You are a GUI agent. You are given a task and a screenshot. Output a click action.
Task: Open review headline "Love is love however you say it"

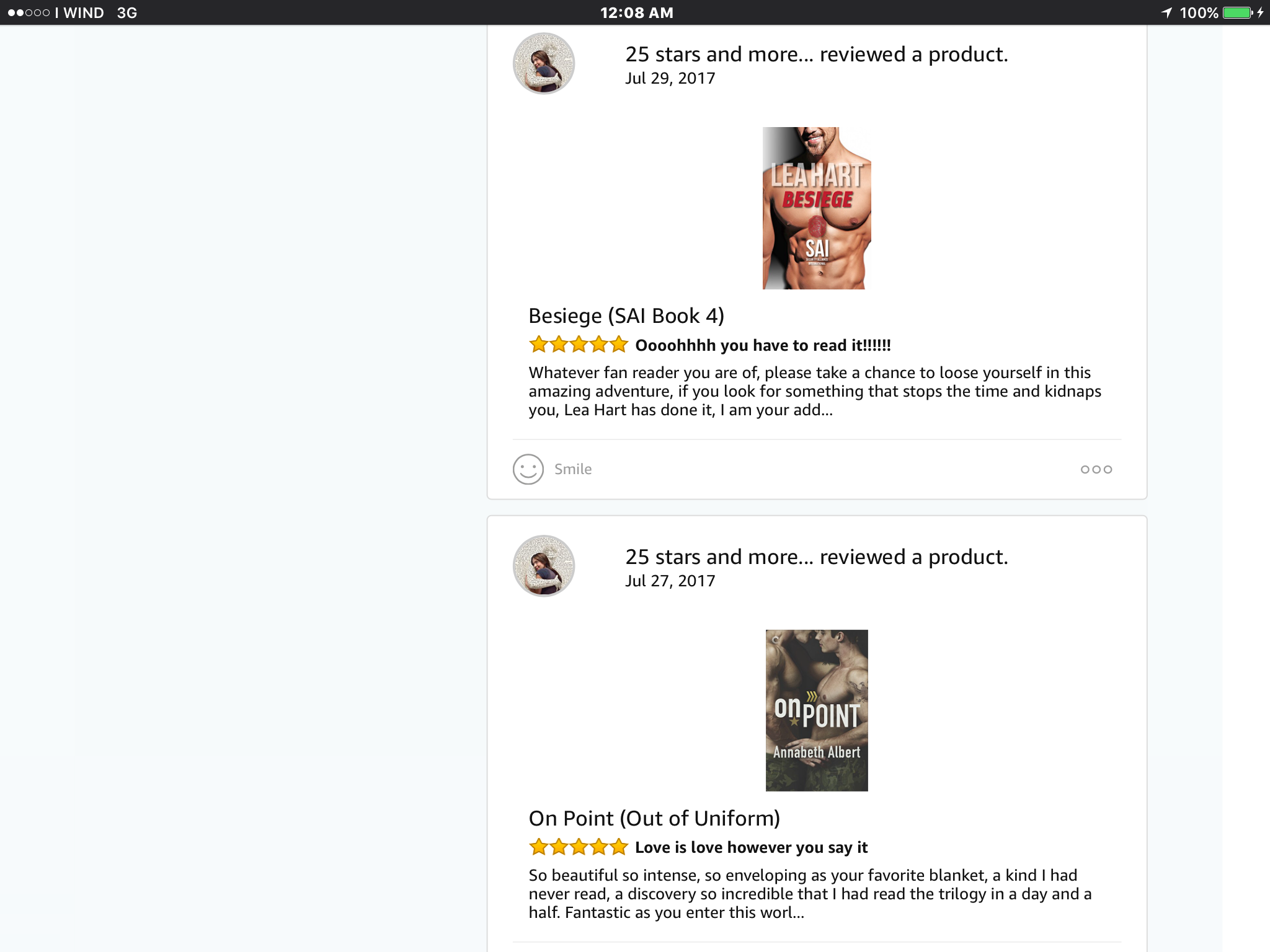pyautogui.click(x=751, y=847)
